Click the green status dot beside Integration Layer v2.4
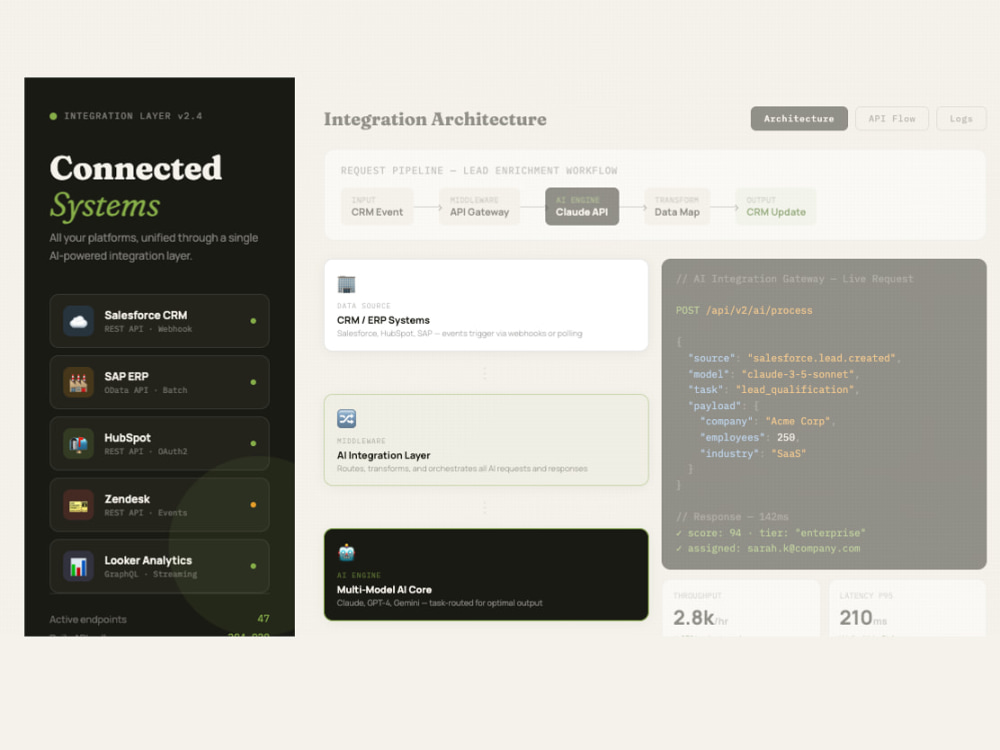This screenshot has width=1000, height=750. (x=54, y=116)
